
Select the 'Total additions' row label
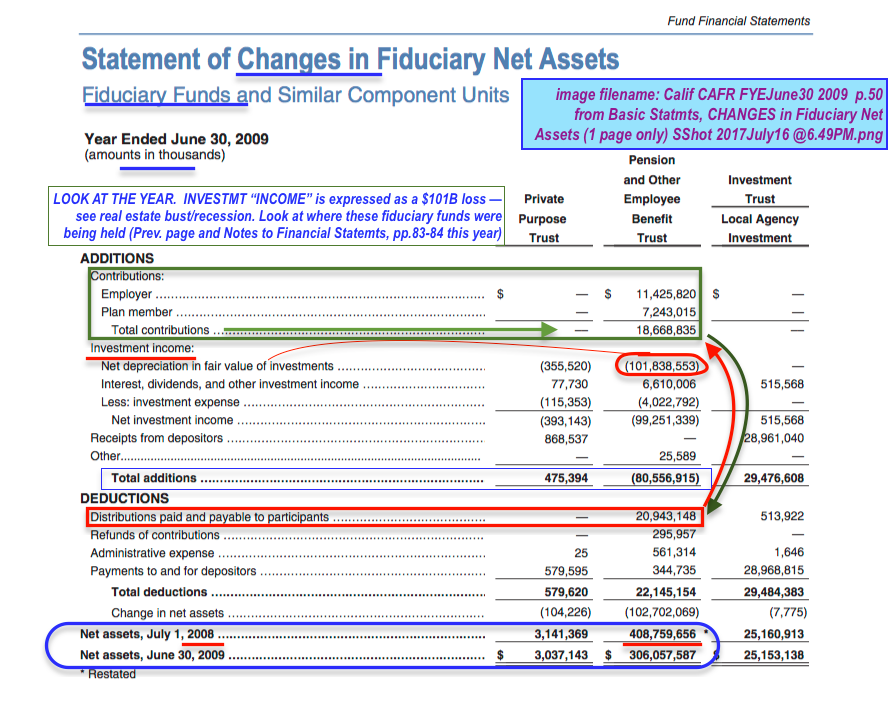click(x=154, y=478)
